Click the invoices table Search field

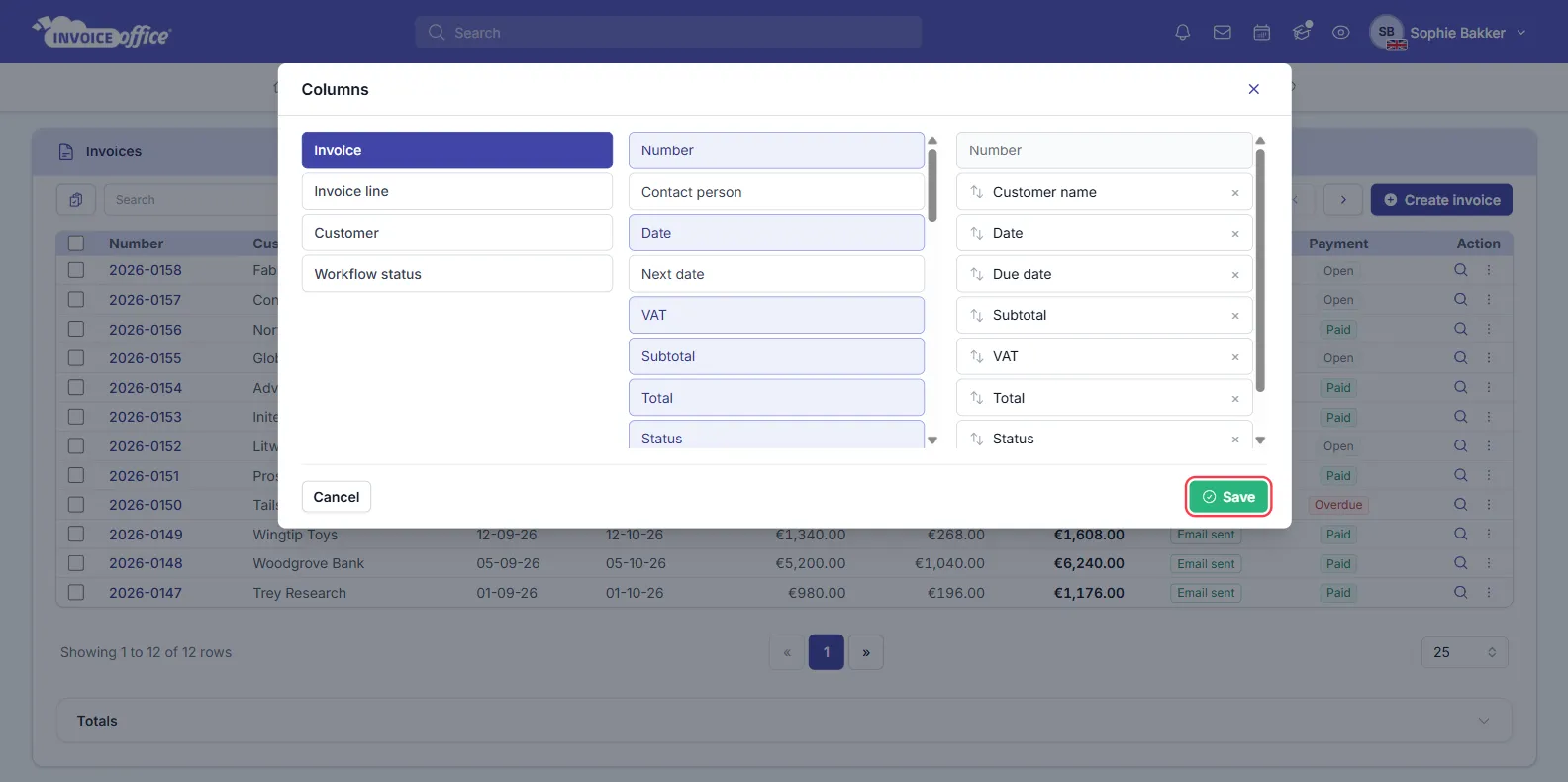click(x=193, y=200)
